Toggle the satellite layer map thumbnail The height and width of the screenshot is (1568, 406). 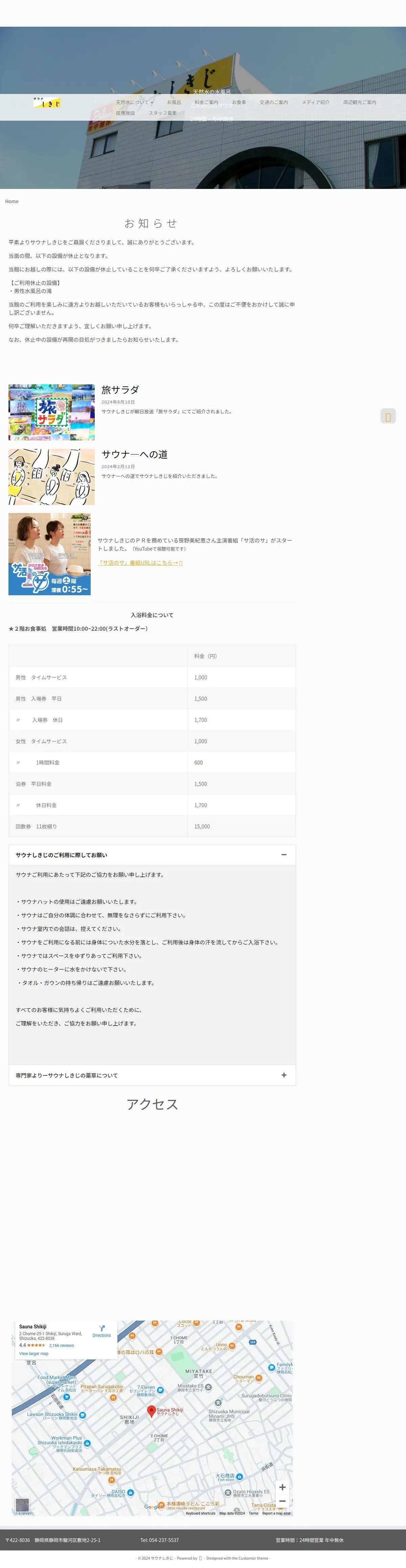coord(23,1505)
